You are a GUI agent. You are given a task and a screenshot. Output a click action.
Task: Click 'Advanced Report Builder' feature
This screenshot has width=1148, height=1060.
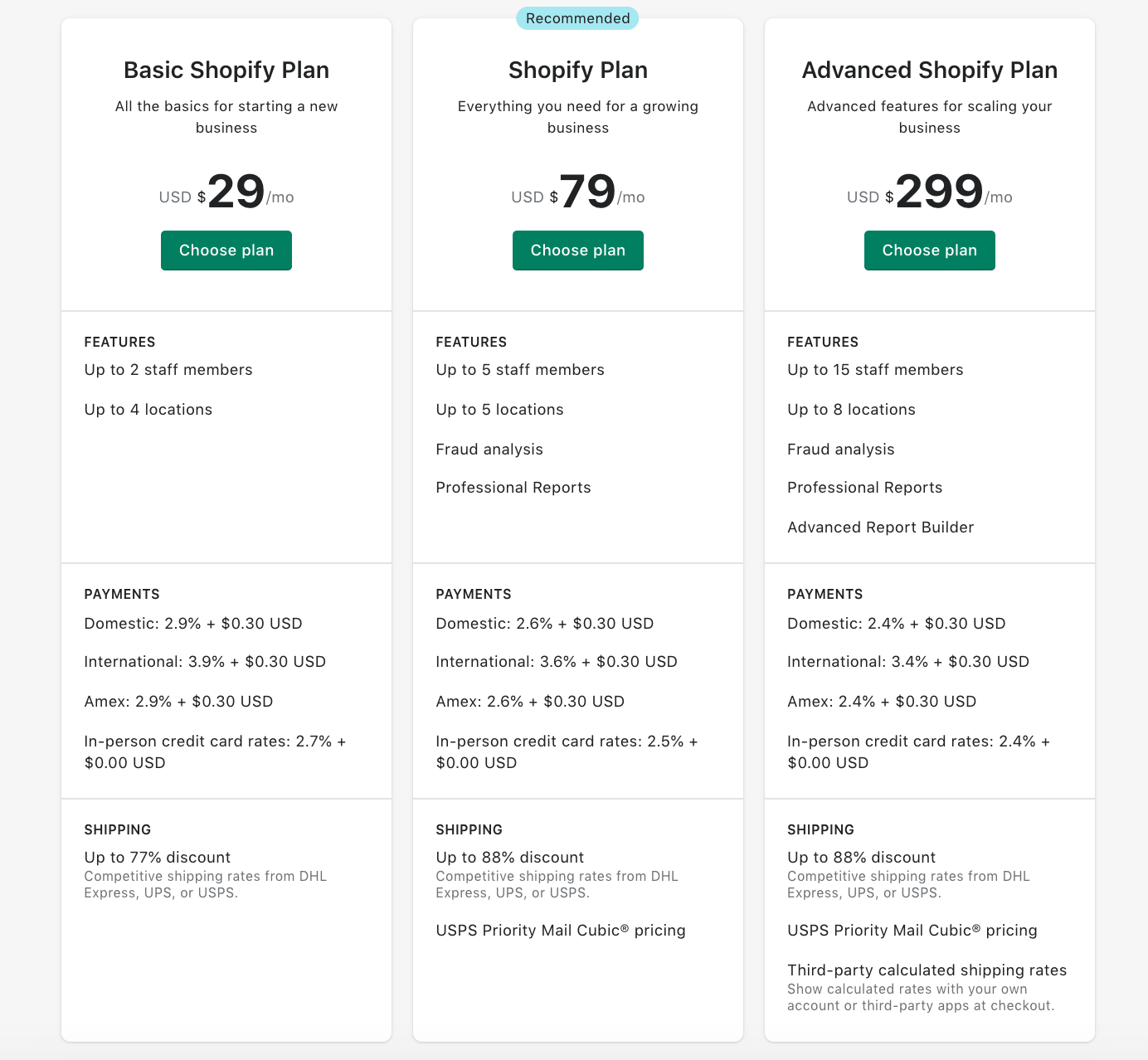(x=881, y=528)
